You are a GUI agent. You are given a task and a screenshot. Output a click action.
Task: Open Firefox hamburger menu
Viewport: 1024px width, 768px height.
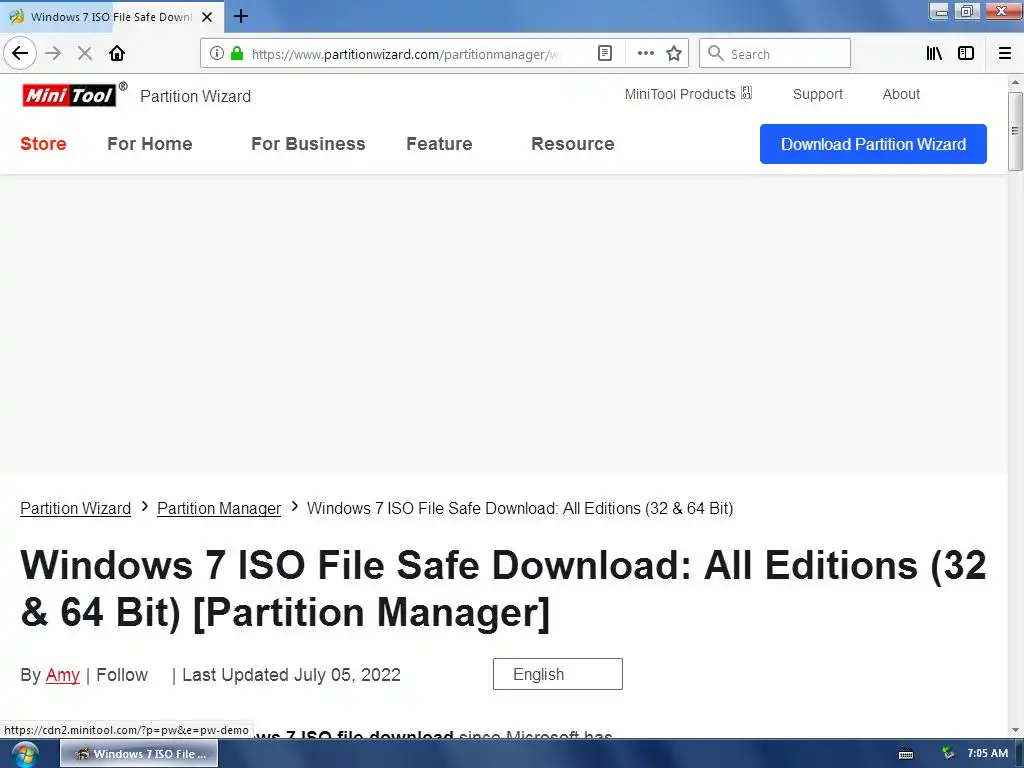click(1005, 53)
